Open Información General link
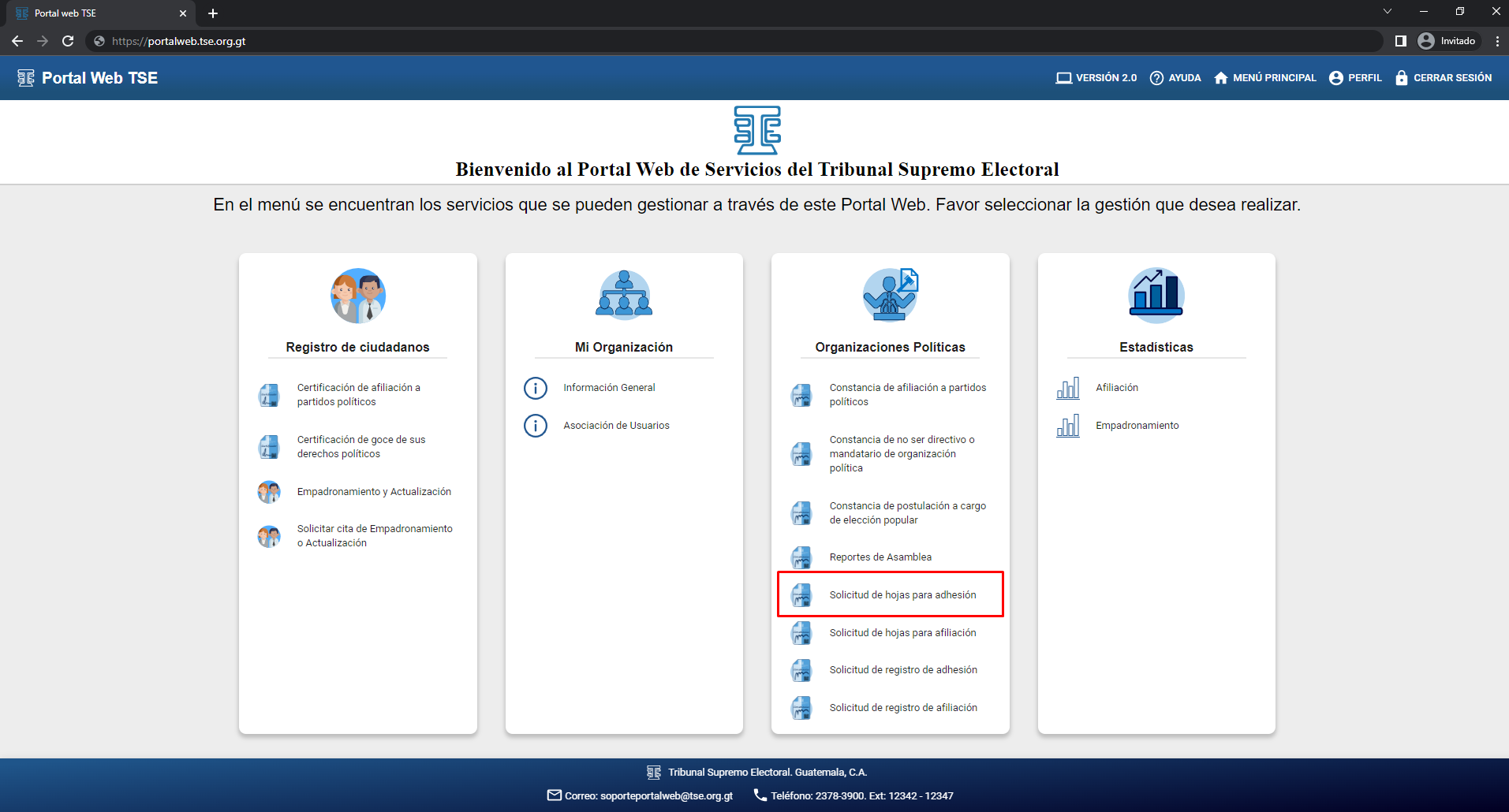The width and height of the screenshot is (1509, 812). click(609, 388)
